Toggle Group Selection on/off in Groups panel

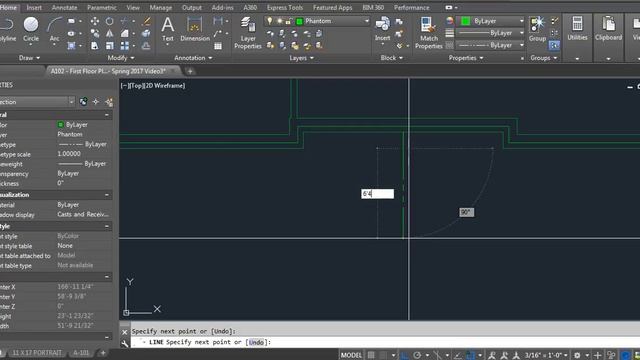tap(554, 45)
